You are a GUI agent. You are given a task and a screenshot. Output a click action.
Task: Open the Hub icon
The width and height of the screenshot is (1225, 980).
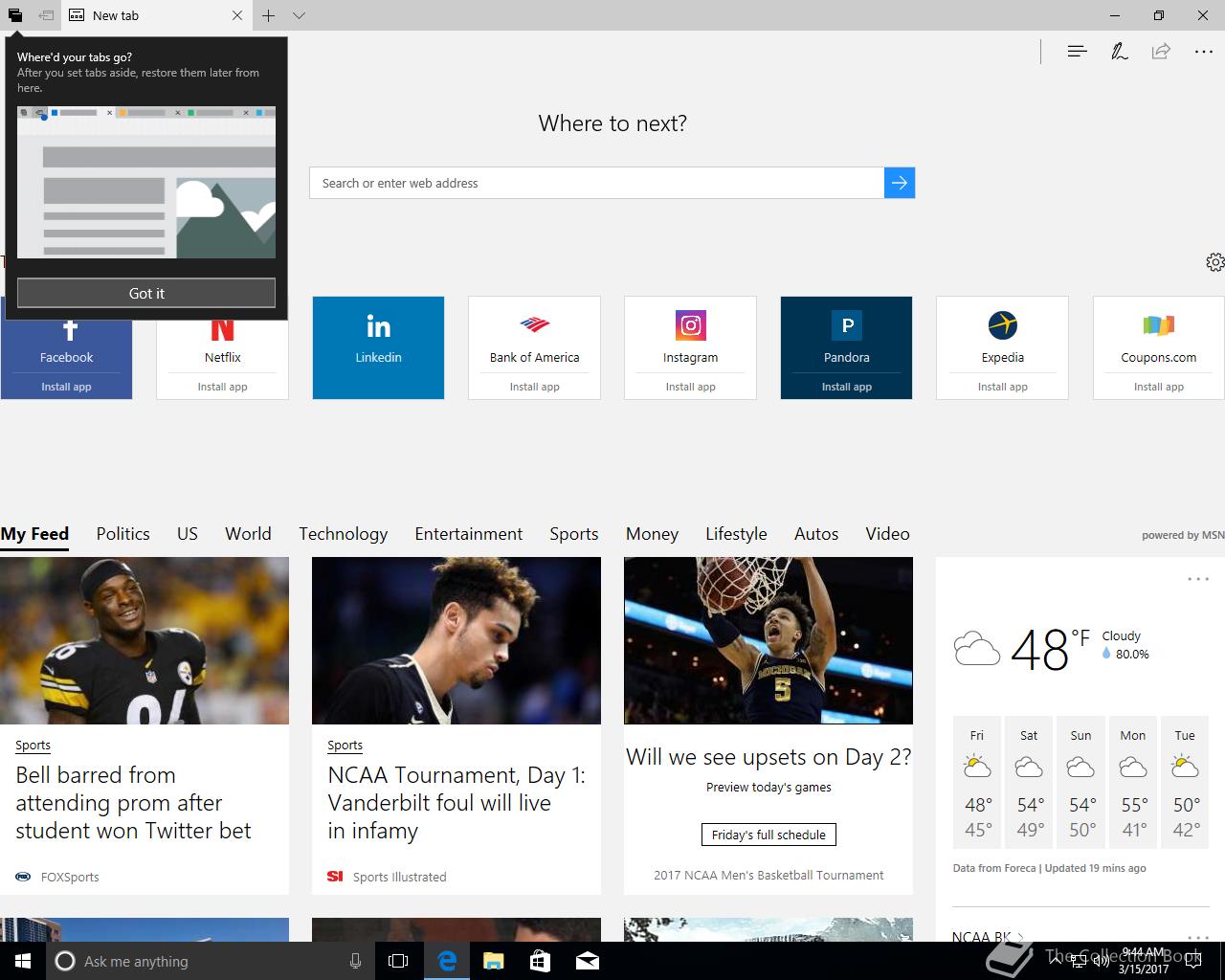pyautogui.click(x=1077, y=52)
